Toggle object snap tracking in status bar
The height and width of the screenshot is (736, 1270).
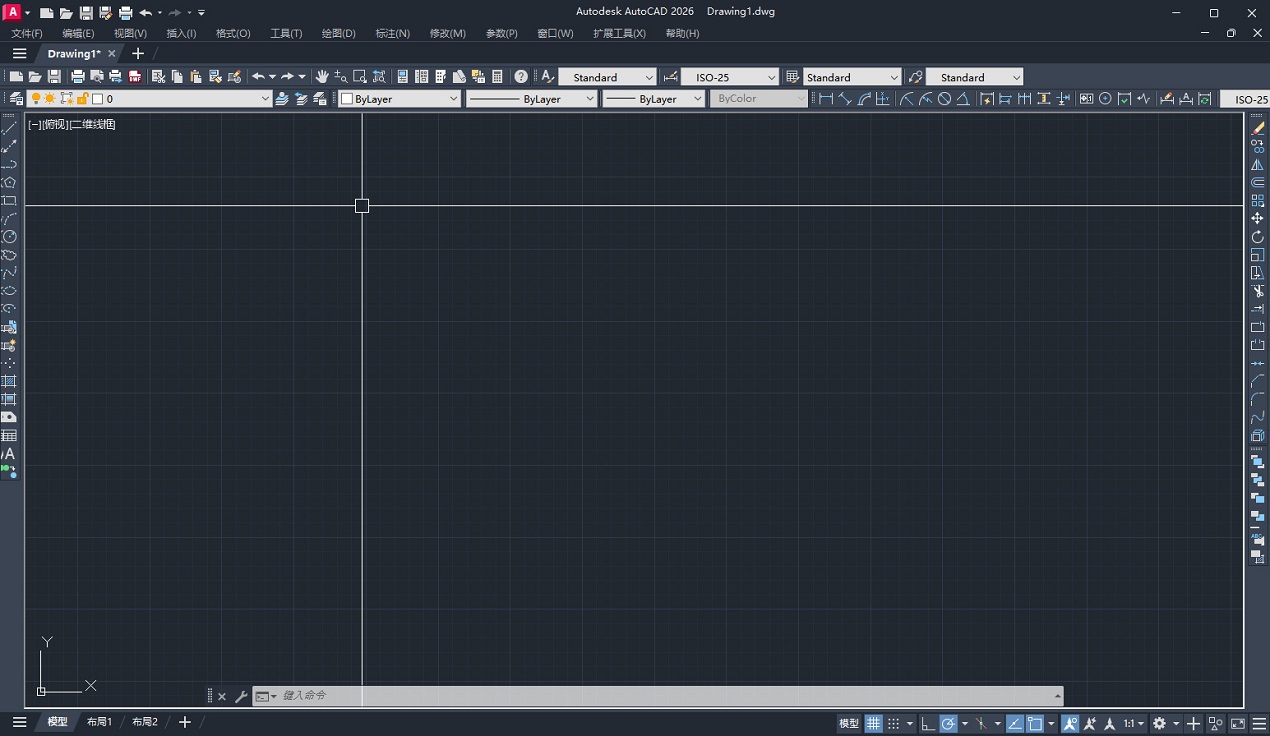[1015, 723]
